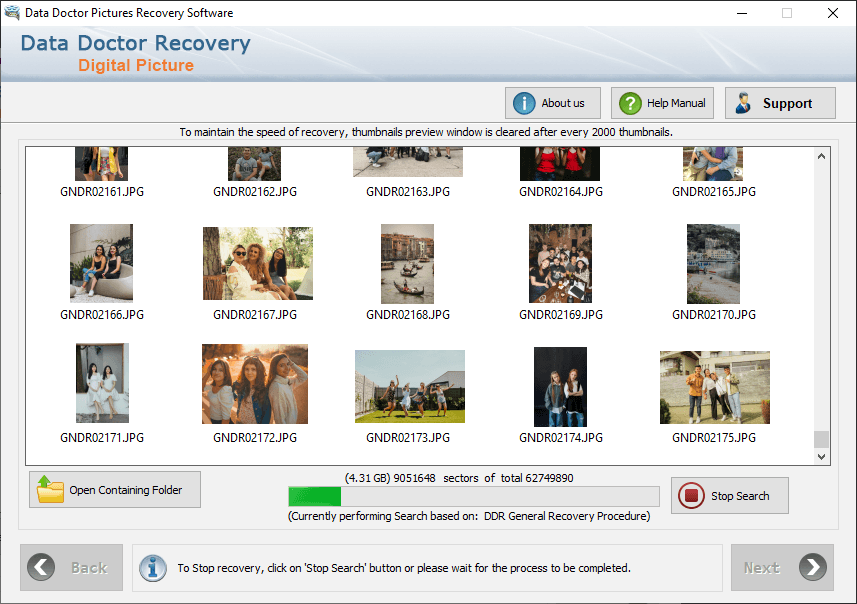Image resolution: width=857 pixels, height=604 pixels.
Task: Select three women thumbnail GNDR02172.JPG
Action: 255,384
